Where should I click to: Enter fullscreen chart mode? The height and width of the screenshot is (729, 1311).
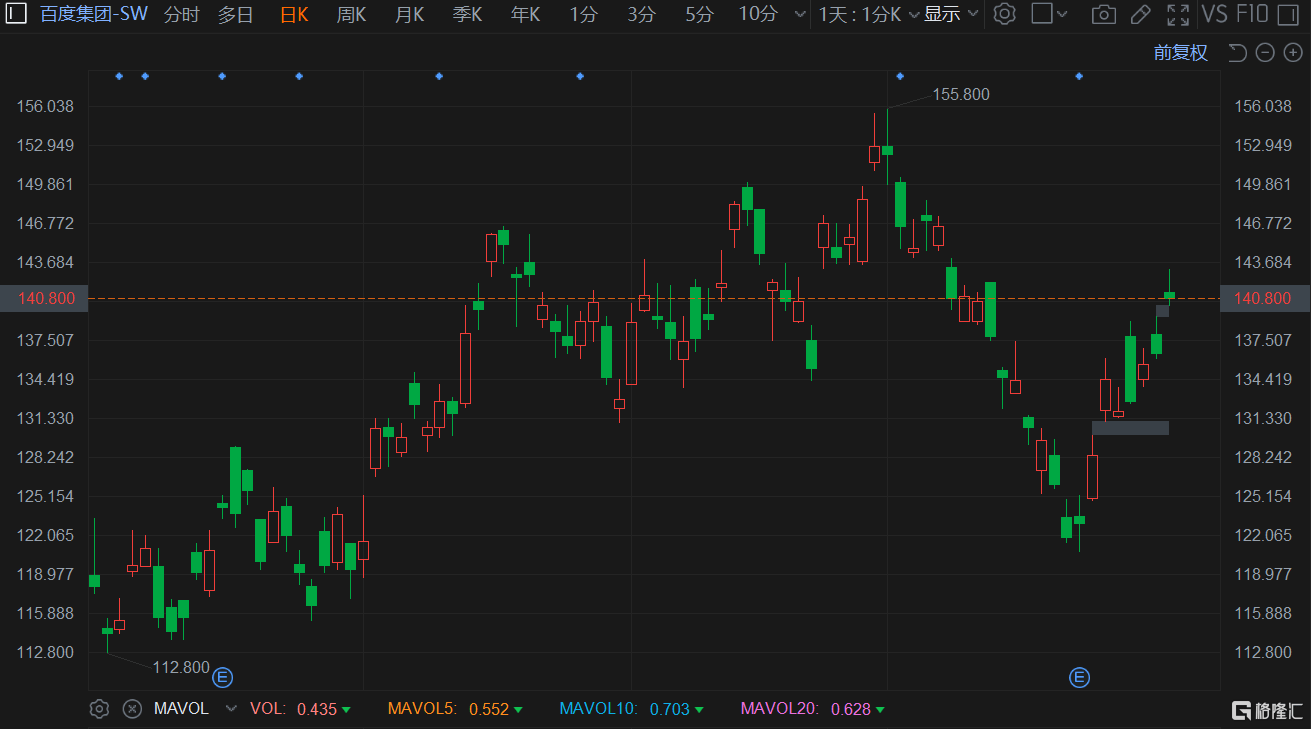click(1178, 14)
